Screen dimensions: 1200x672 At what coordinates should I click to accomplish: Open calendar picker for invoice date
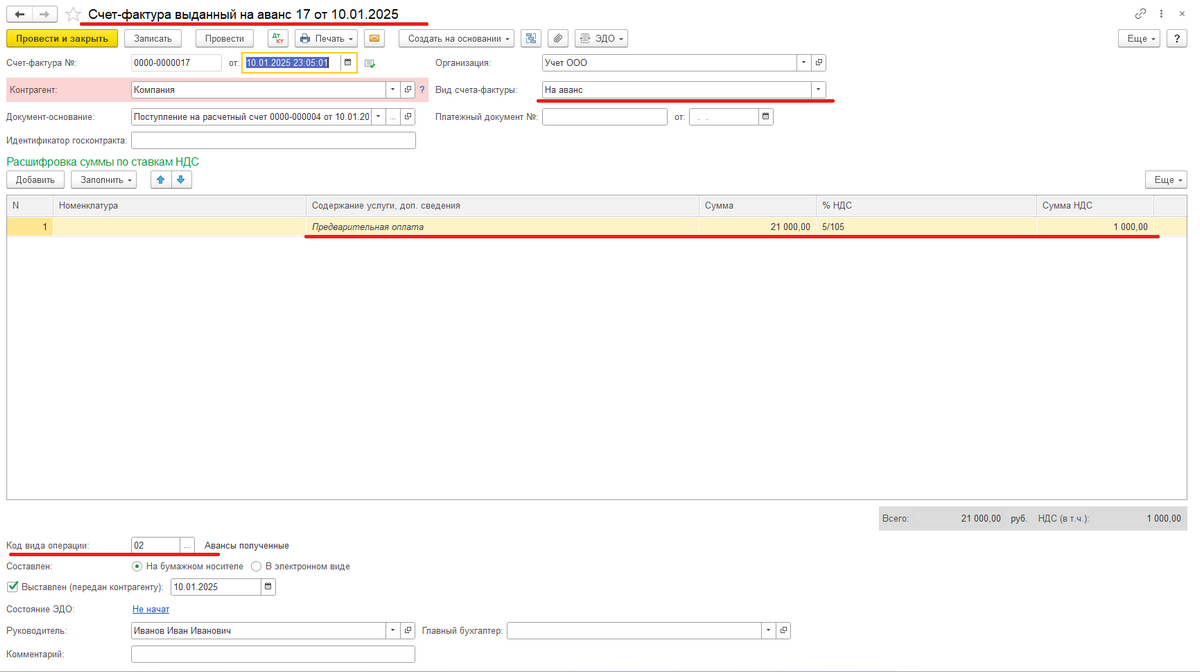click(348, 62)
